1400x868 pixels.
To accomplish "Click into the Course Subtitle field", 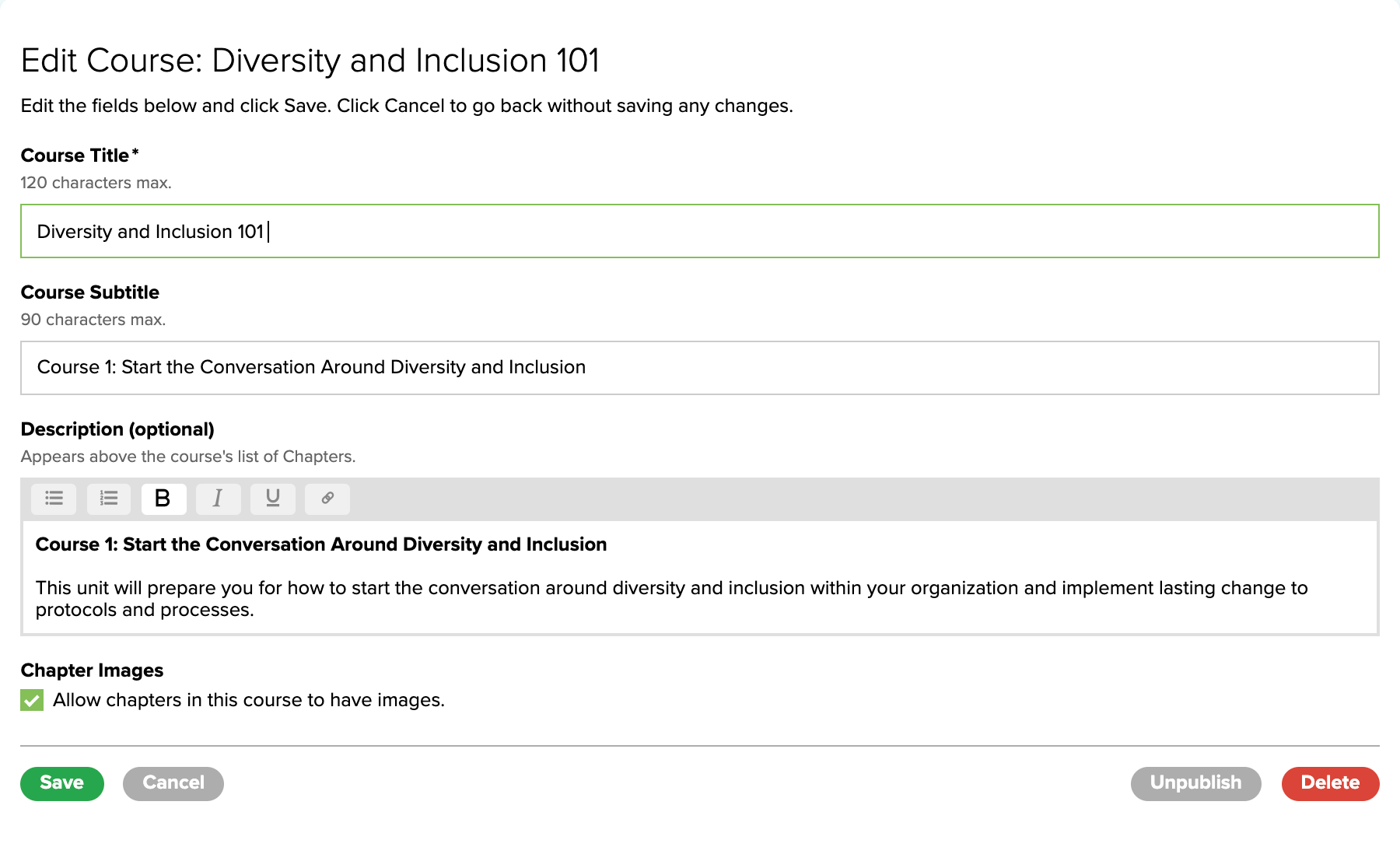I will [700, 368].
